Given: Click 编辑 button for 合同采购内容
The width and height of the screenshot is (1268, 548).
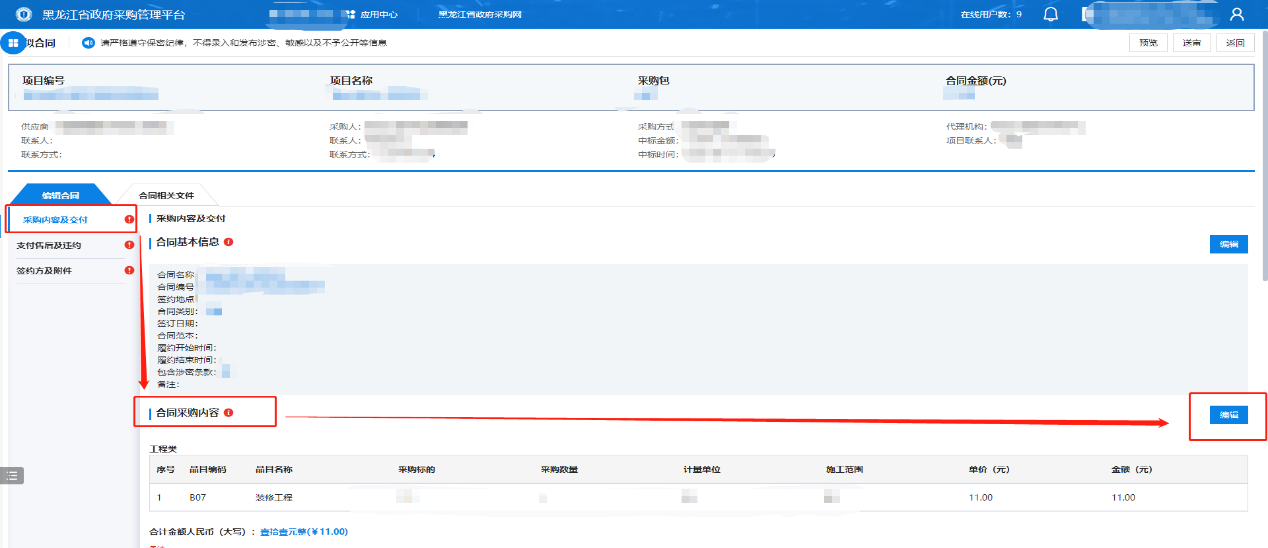Looking at the screenshot, I should (1228, 415).
